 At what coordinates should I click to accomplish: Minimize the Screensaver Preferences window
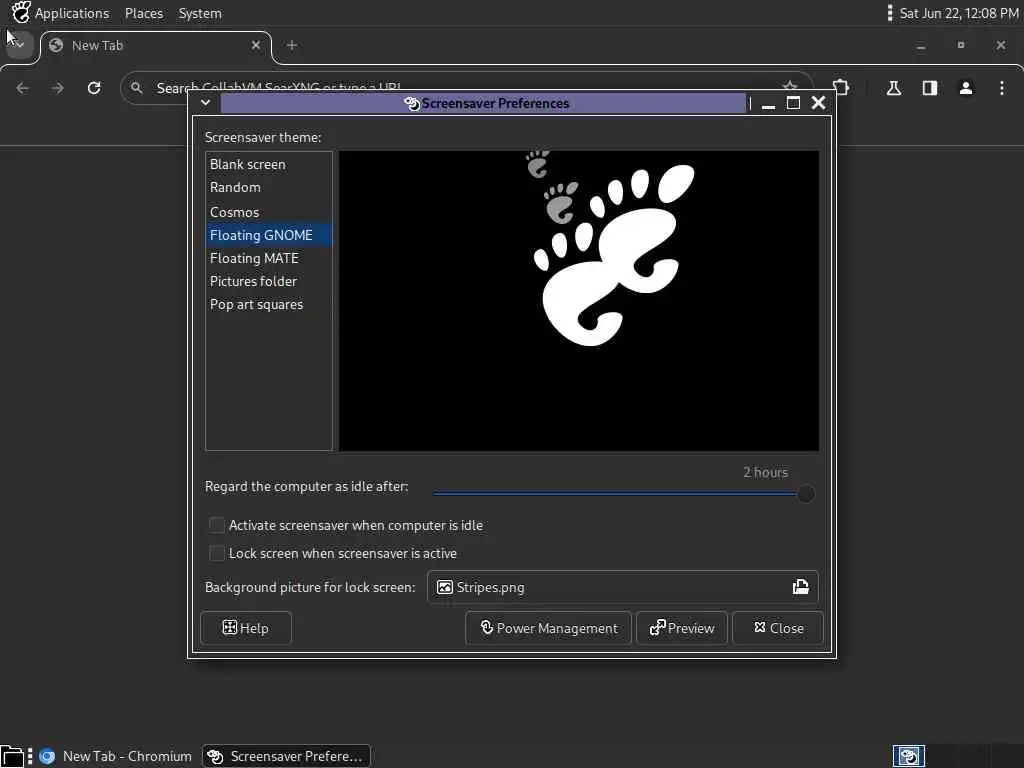tap(769, 103)
